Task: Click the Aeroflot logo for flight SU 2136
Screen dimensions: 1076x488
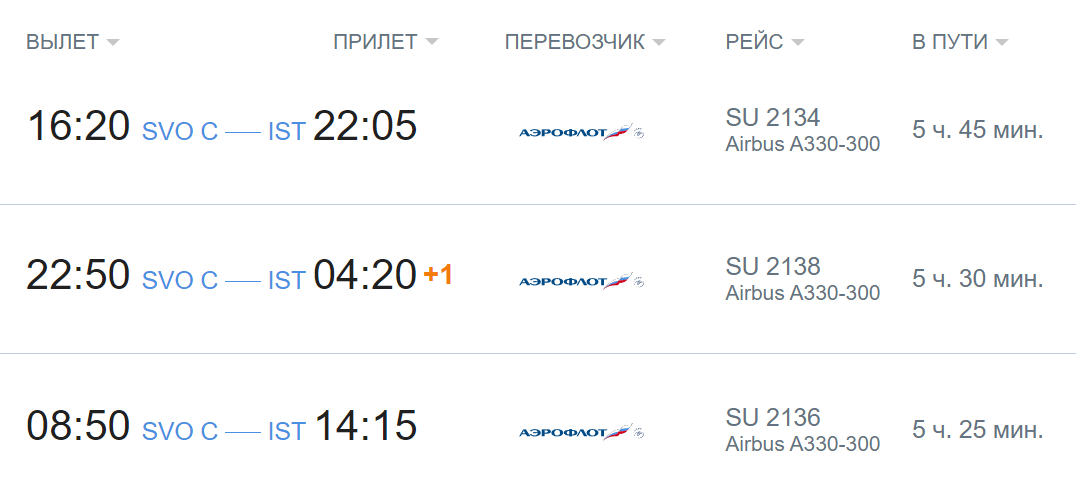Action: 581,432
